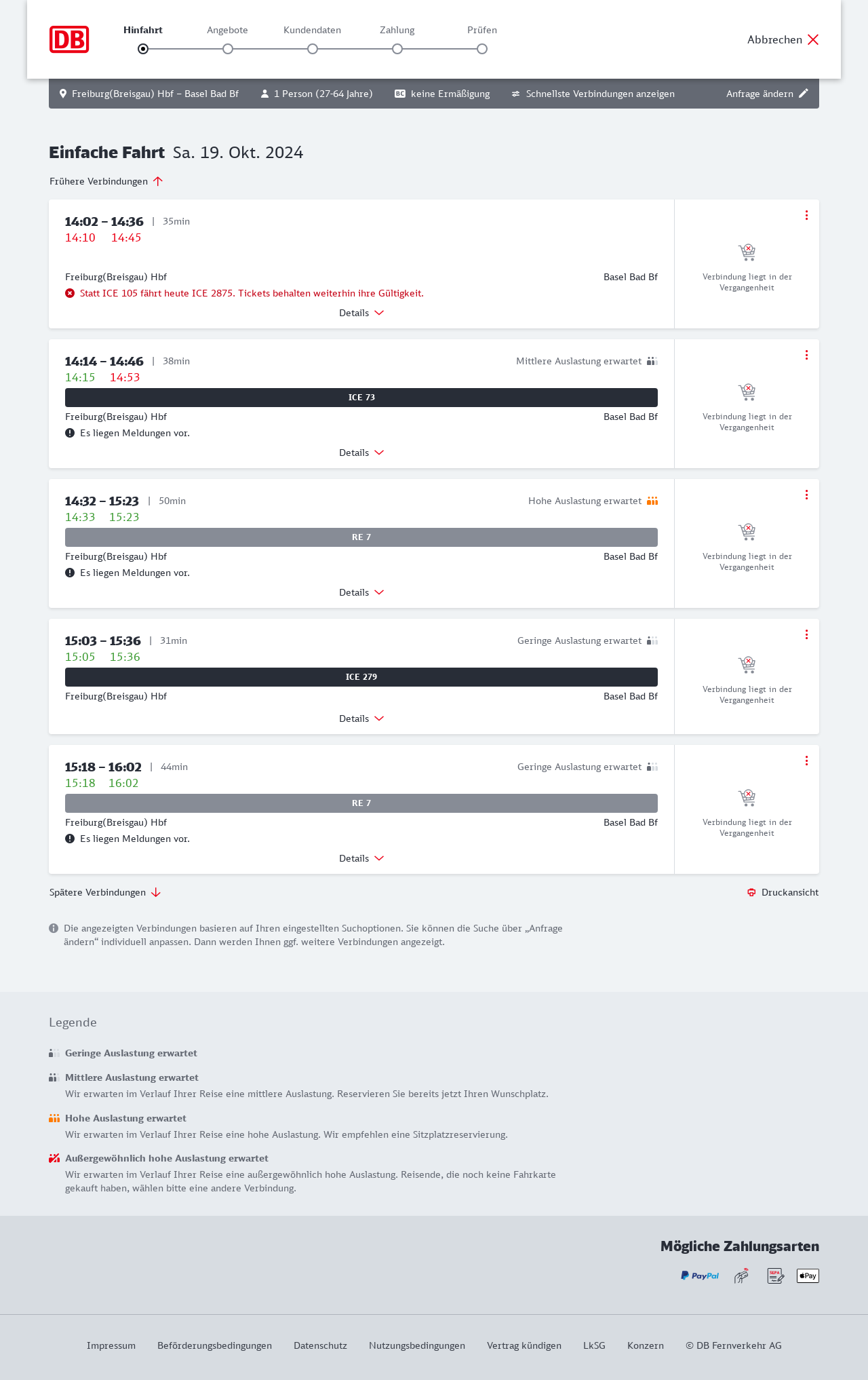The width and height of the screenshot is (868, 1380).
Task: Open the Impressum footer link
Action: (x=111, y=1345)
